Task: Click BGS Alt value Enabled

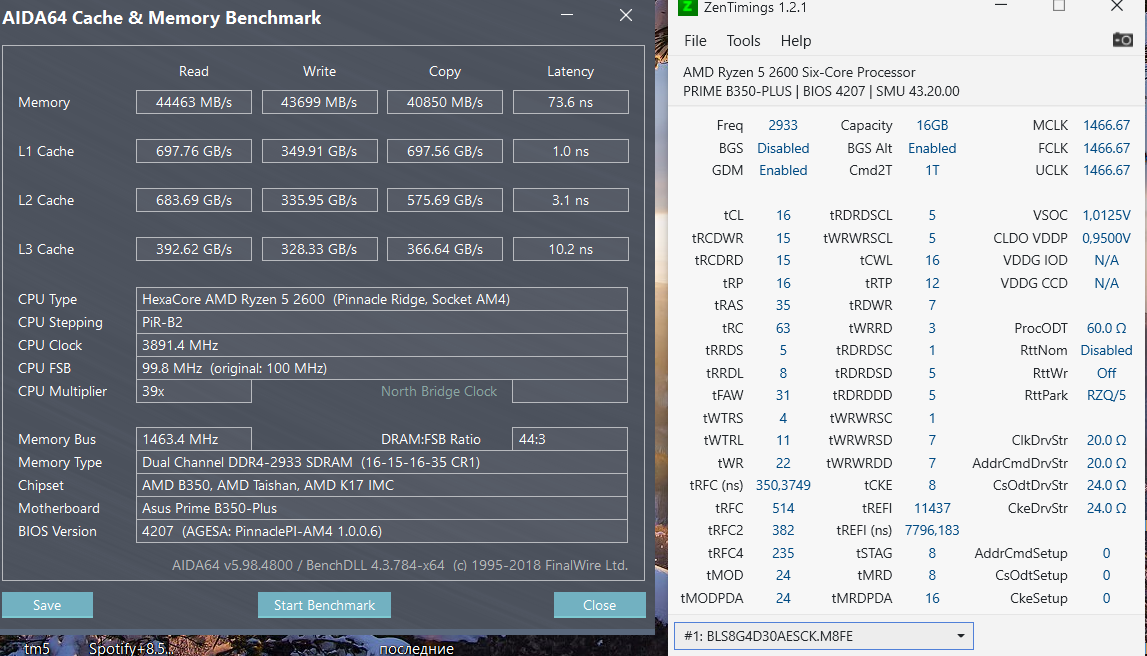Action: (x=932, y=148)
